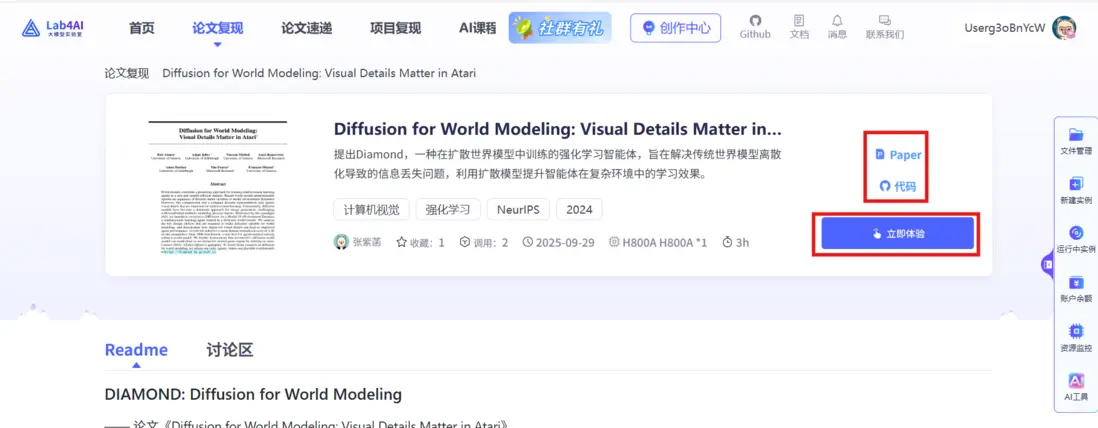Open AI课程 in the top navigation
Viewport: 1098px width, 428px height.
pos(478,29)
